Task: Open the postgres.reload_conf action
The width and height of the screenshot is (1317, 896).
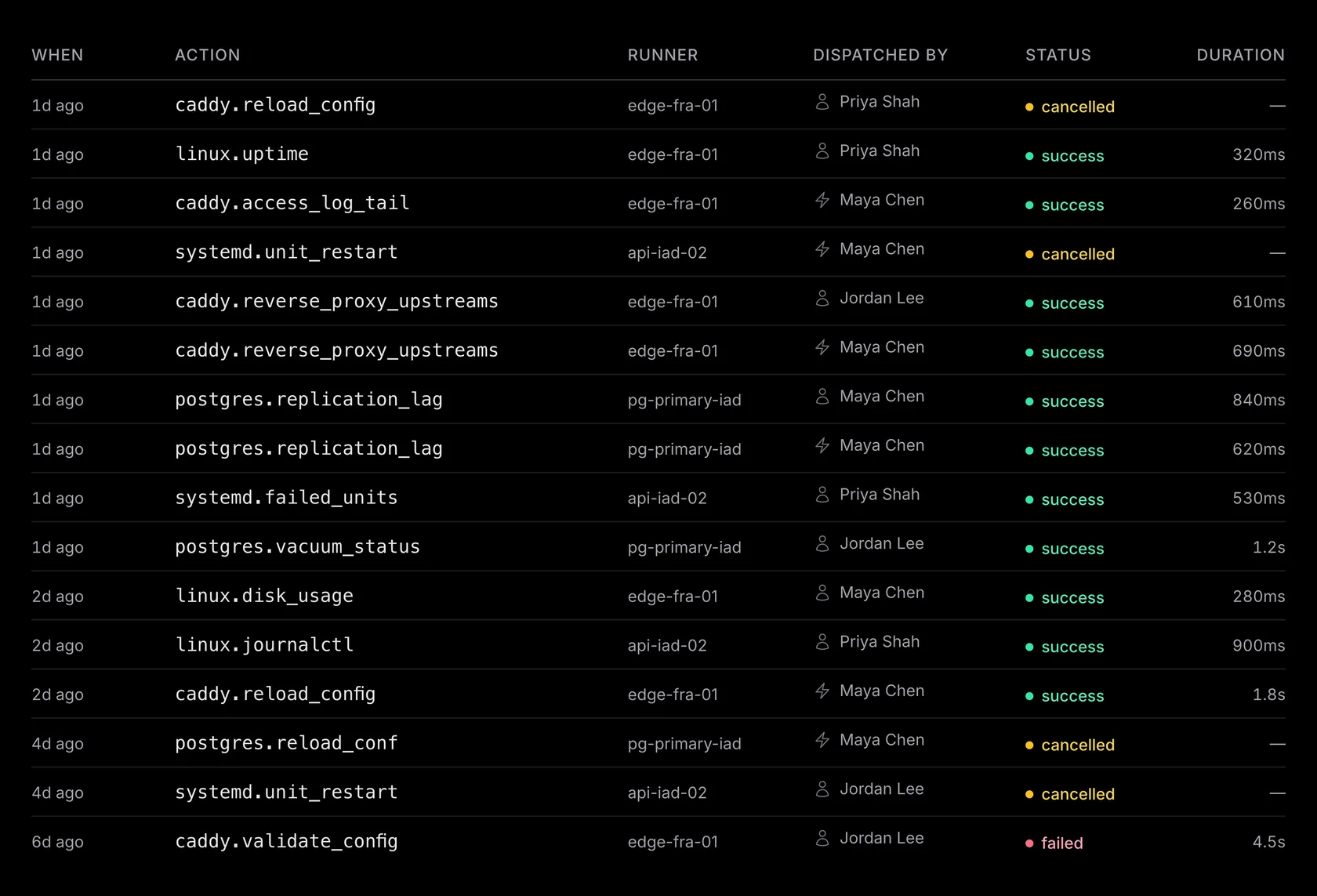Action: click(286, 743)
